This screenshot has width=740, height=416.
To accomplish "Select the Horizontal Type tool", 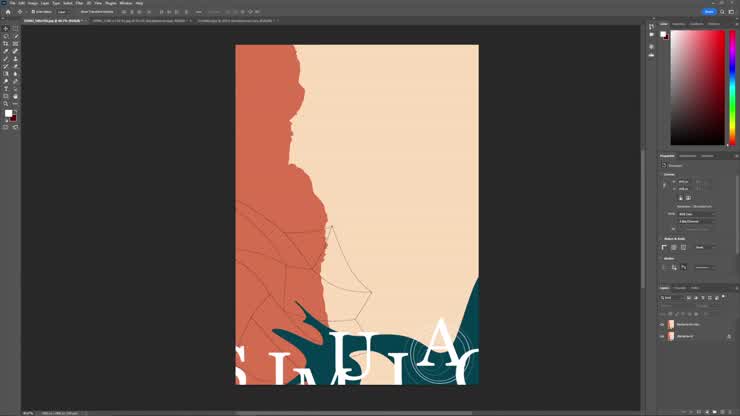I will 6,89.
